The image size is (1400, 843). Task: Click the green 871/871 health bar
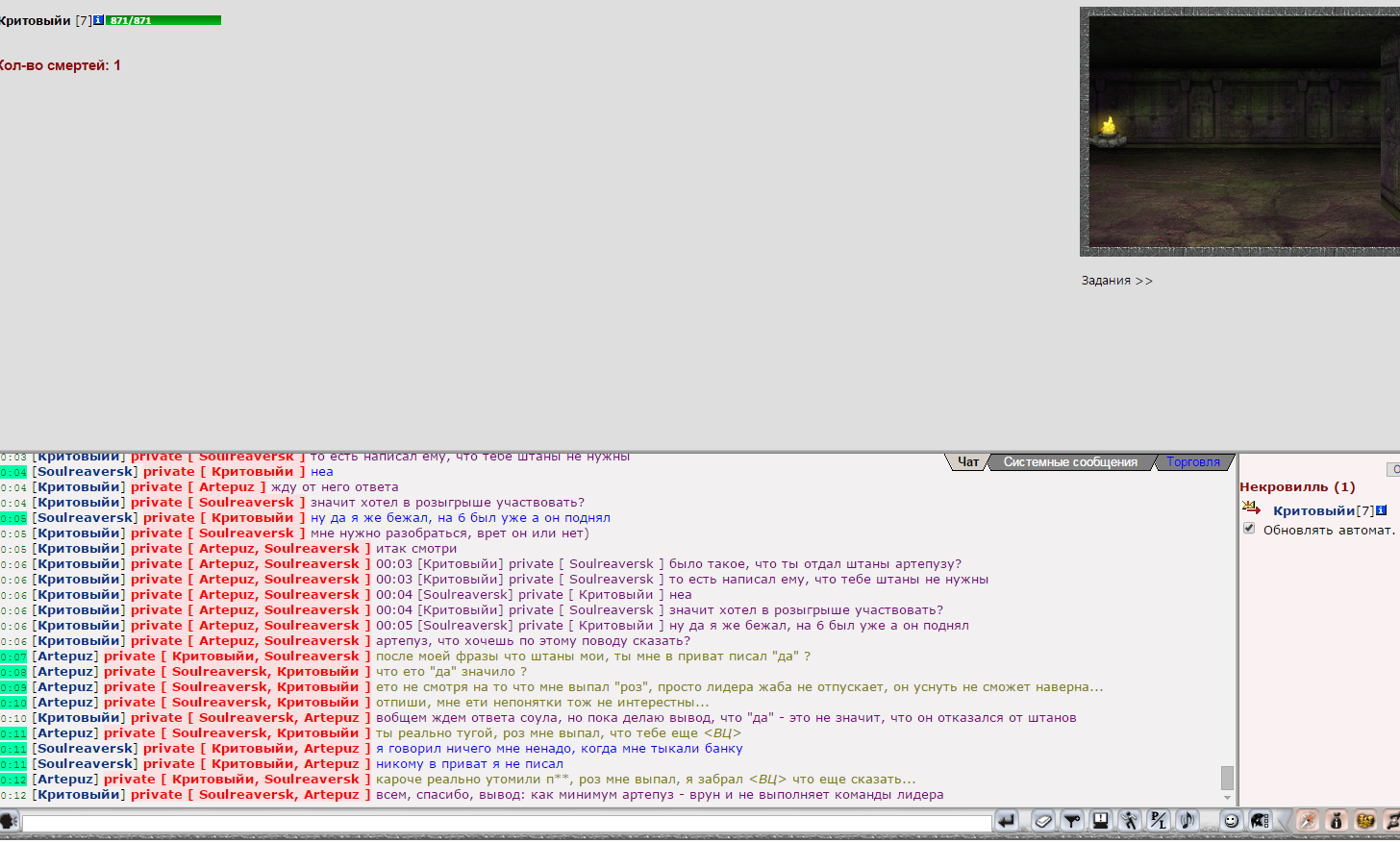point(163,20)
